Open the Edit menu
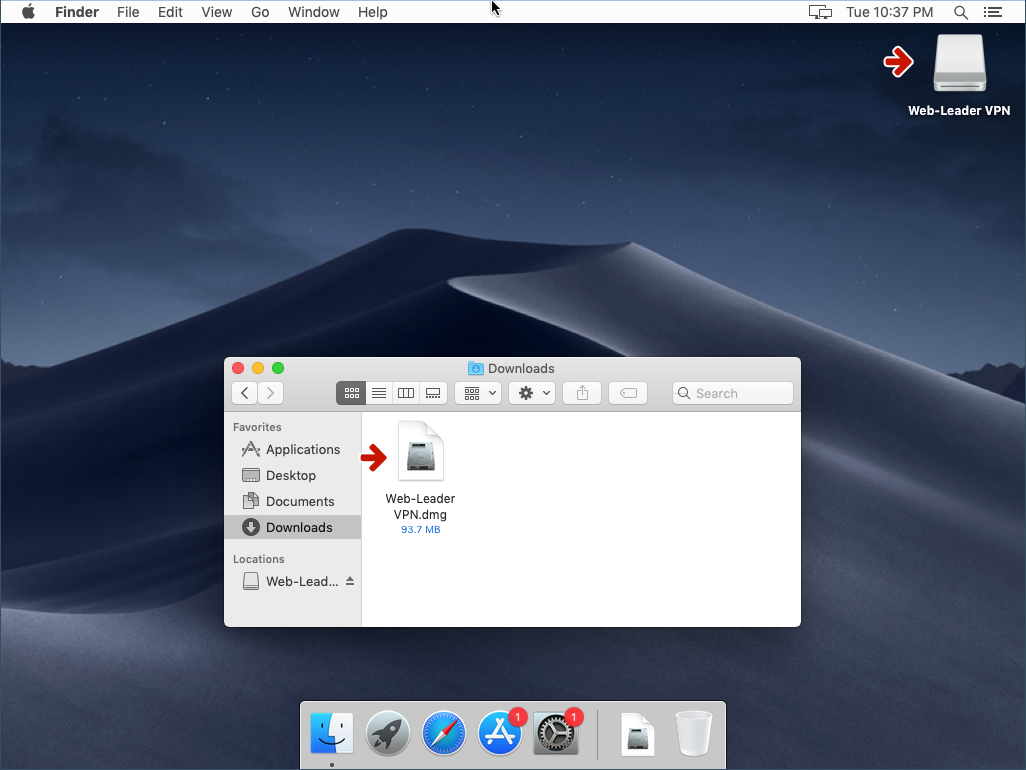This screenshot has height=770, width=1026. [x=170, y=12]
